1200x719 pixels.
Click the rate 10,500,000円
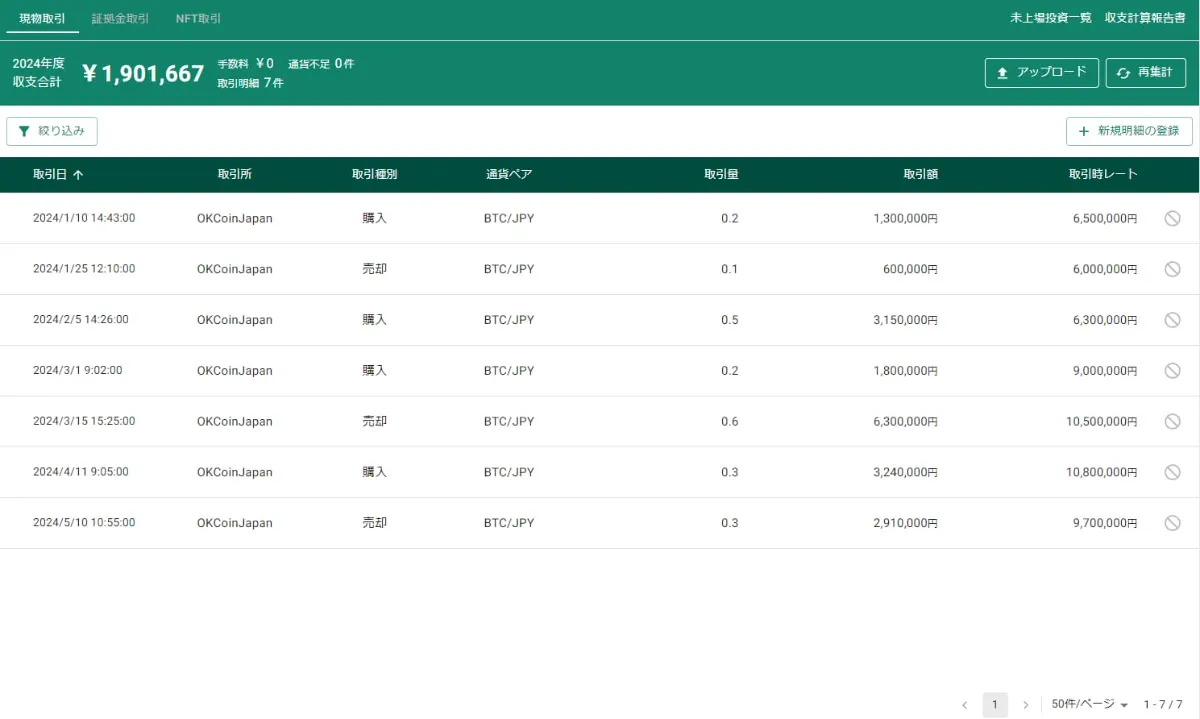1101,421
